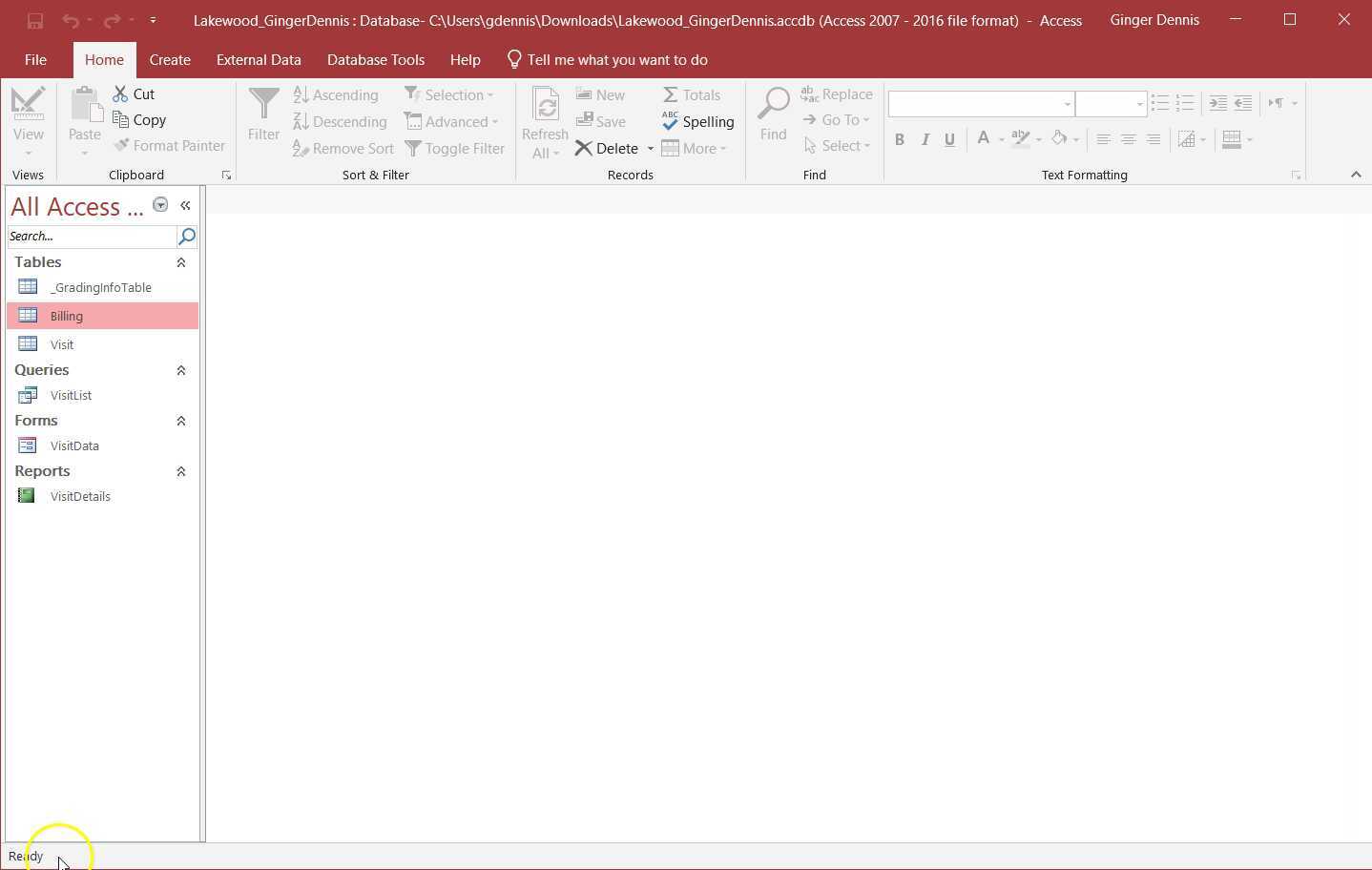Viewport: 1372px width, 870px height.
Task: Collapse the Tables group in navigation pane
Action: [181, 261]
